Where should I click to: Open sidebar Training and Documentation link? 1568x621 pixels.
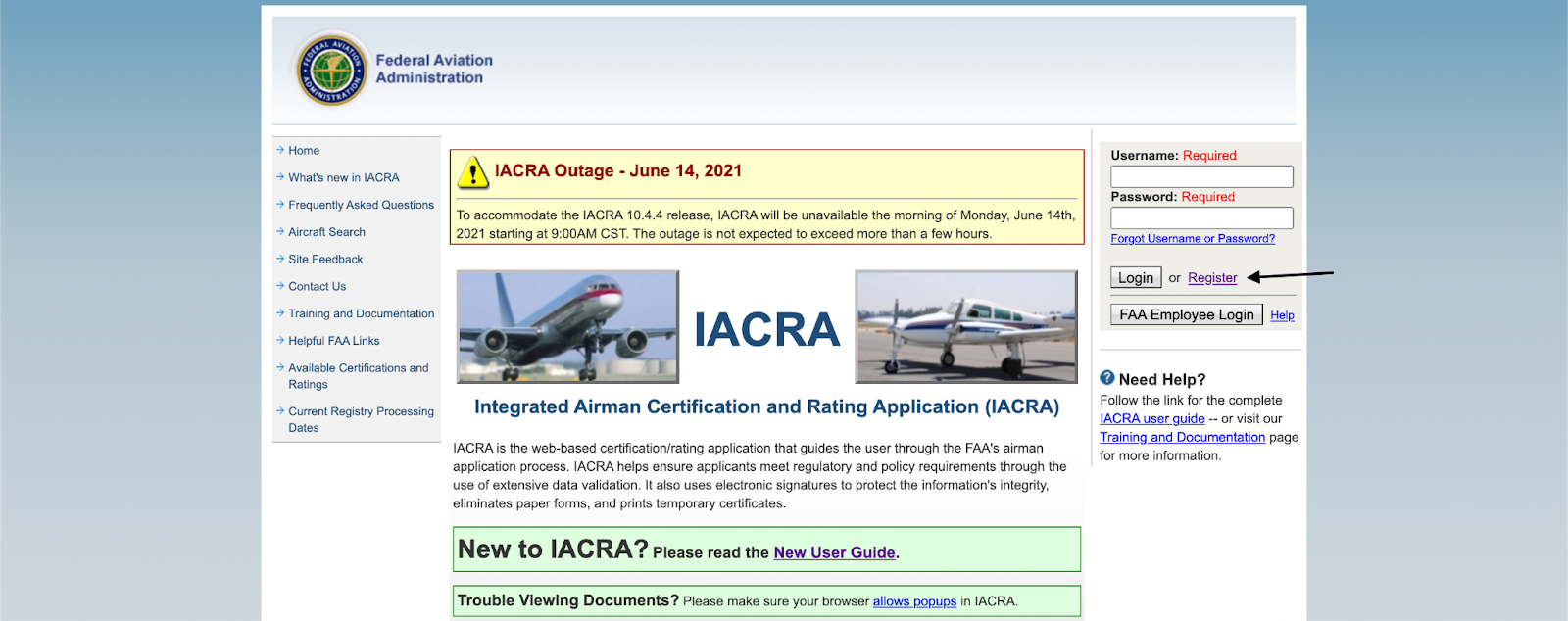tap(361, 313)
